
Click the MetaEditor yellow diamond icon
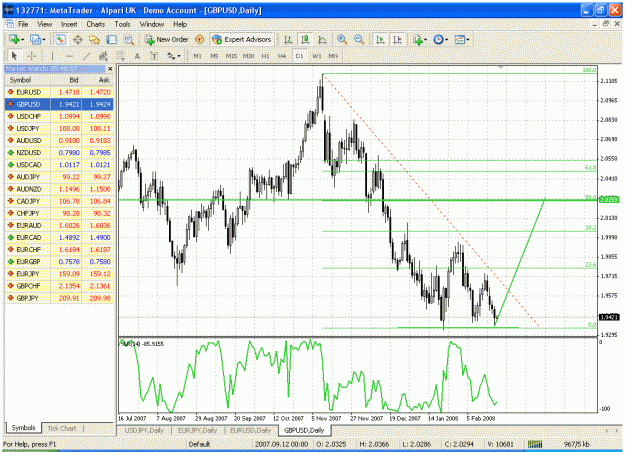coord(199,39)
